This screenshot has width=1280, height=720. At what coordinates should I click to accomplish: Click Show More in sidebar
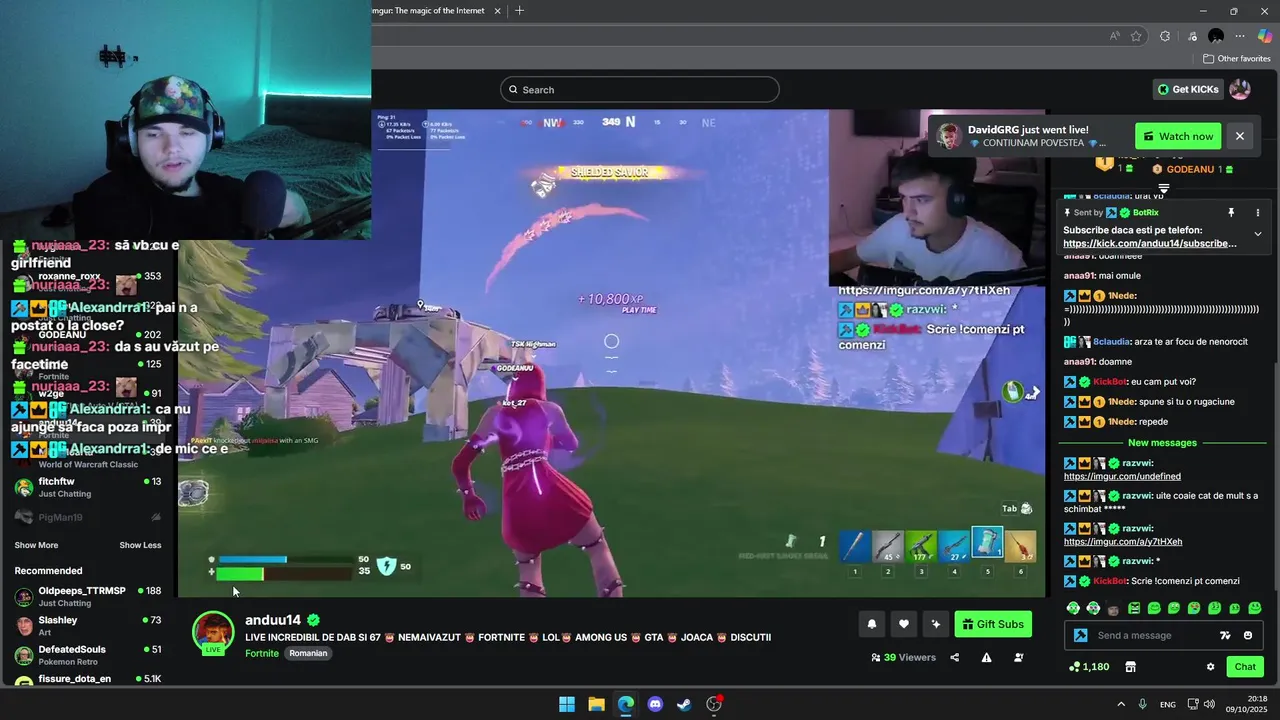coord(36,545)
